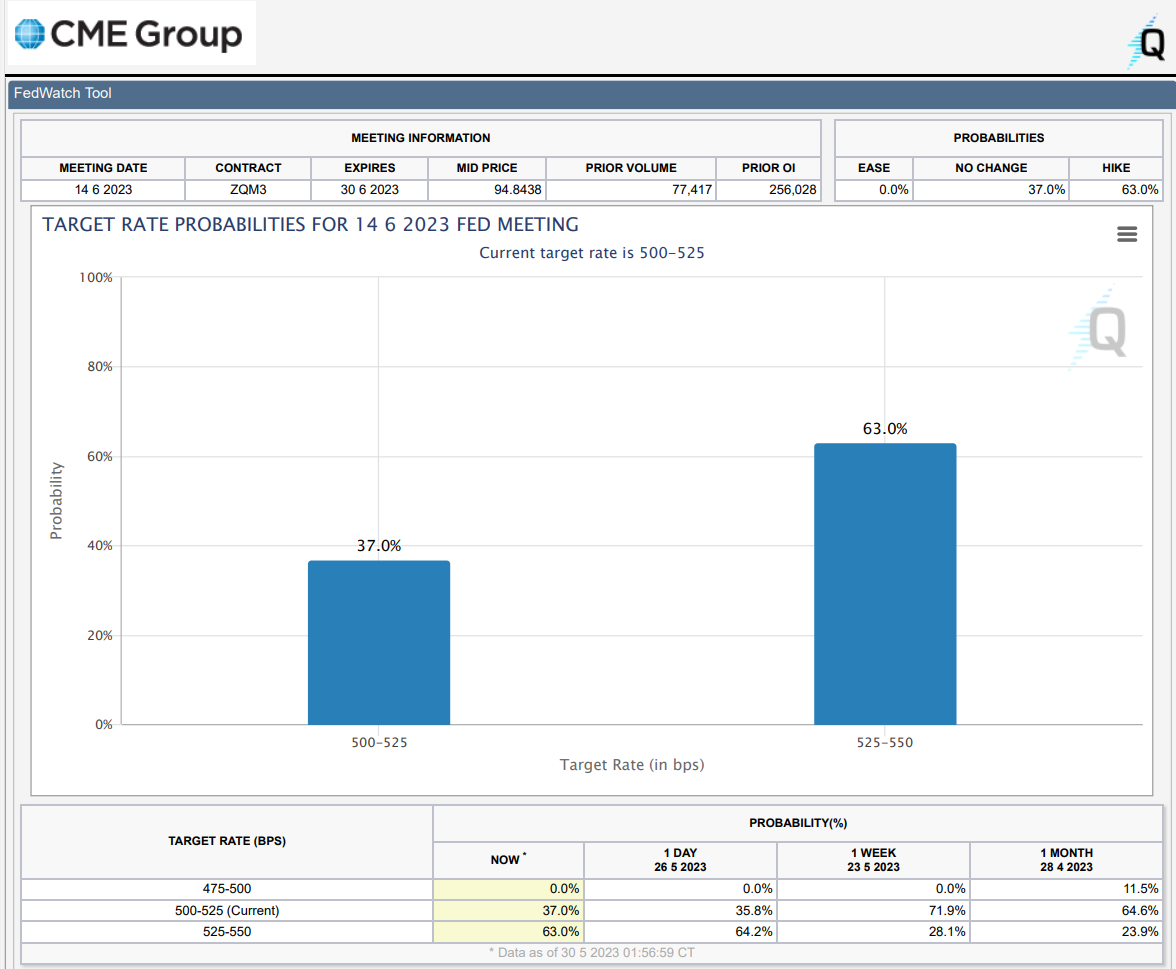Click the ZQM3 contract cell

pos(248,190)
